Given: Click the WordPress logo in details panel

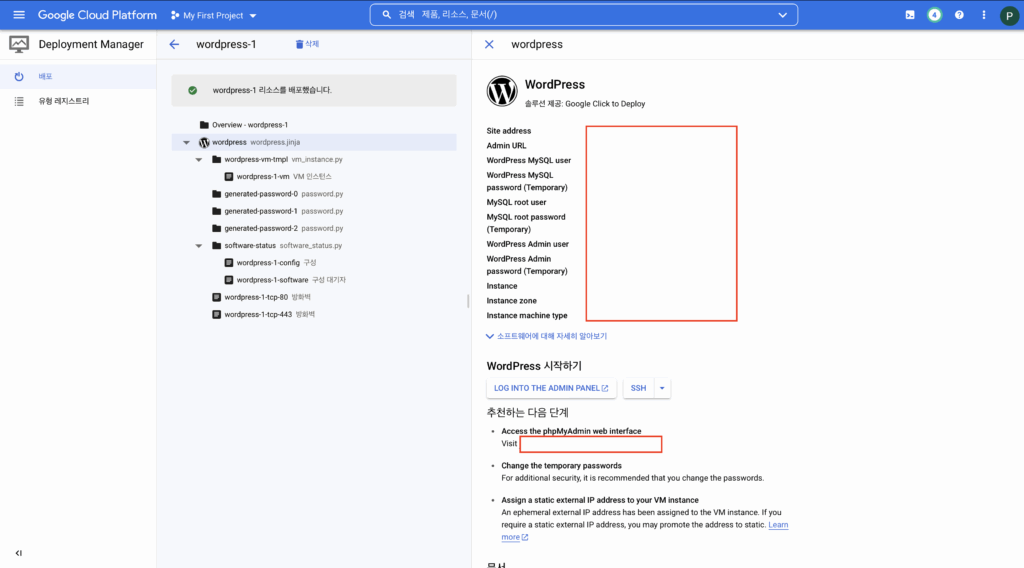Looking at the screenshot, I should coord(502,91).
